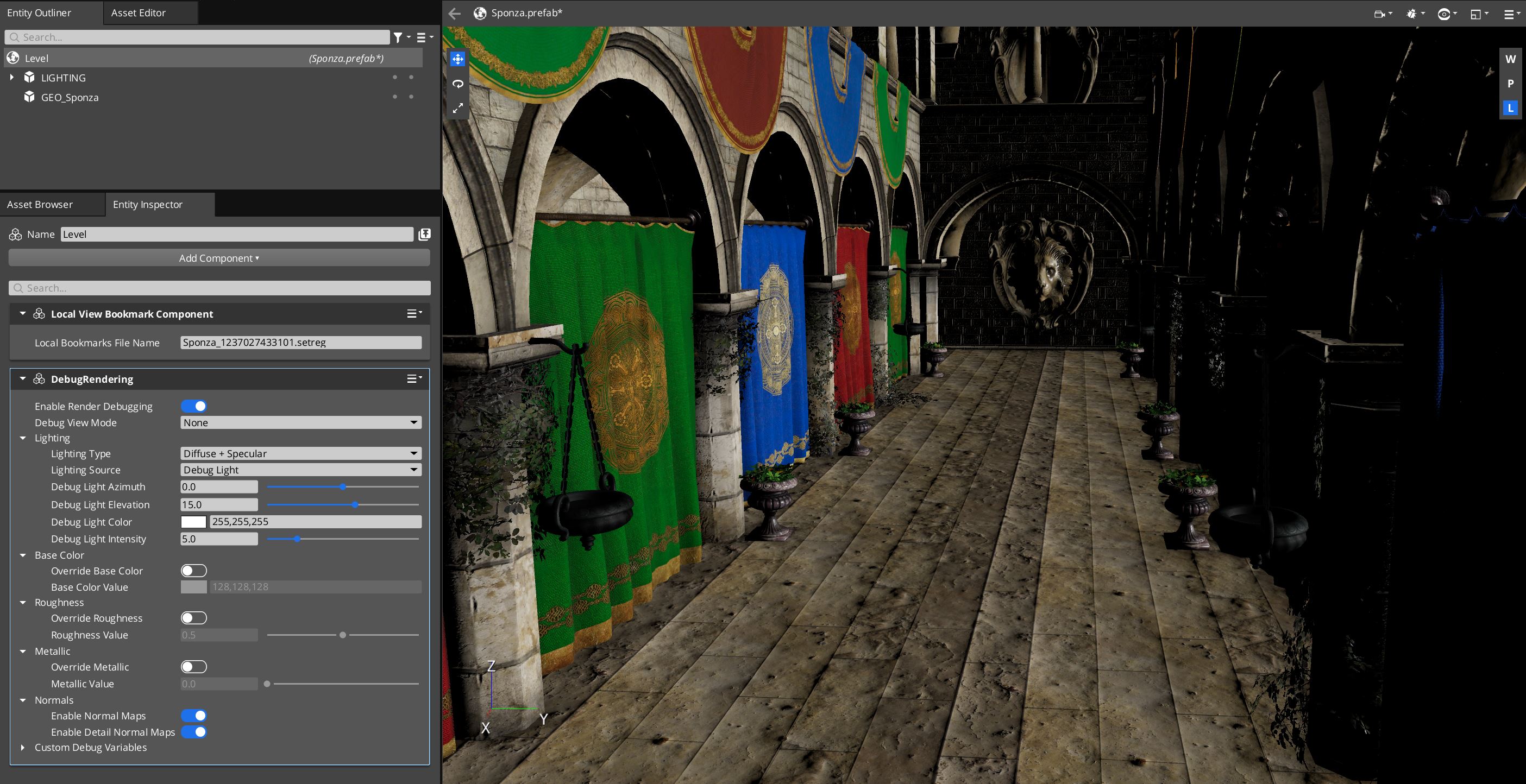Image resolution: width=1526 pixels, height=784 pixels.
Task: Disable the Enable Render Debugging toggle
Action: pyautogui.click(x=194, y=406)
